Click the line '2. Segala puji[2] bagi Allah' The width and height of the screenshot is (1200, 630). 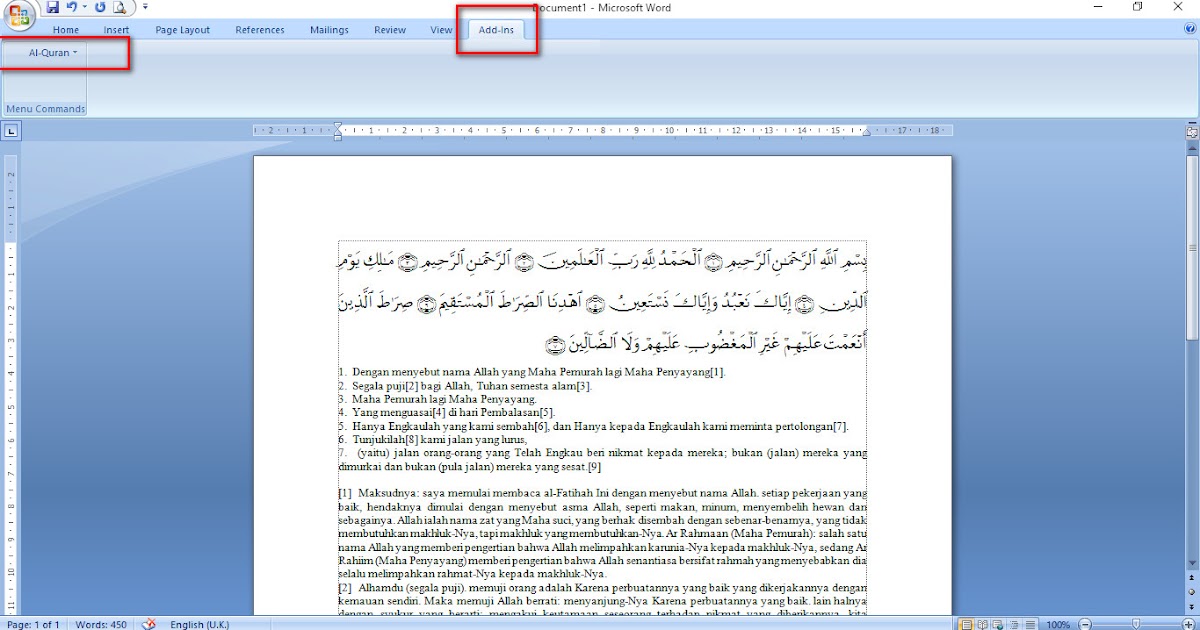[466, 386]
